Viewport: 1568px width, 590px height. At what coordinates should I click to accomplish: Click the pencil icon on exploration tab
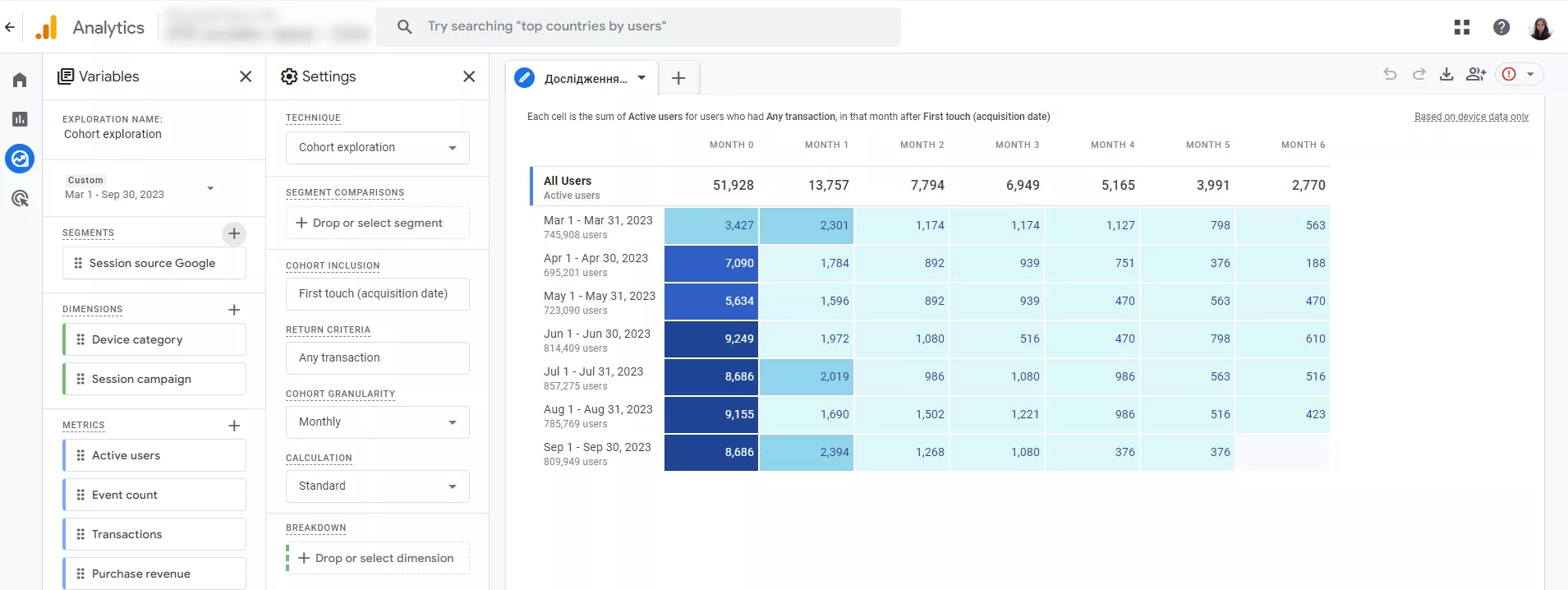524,78
